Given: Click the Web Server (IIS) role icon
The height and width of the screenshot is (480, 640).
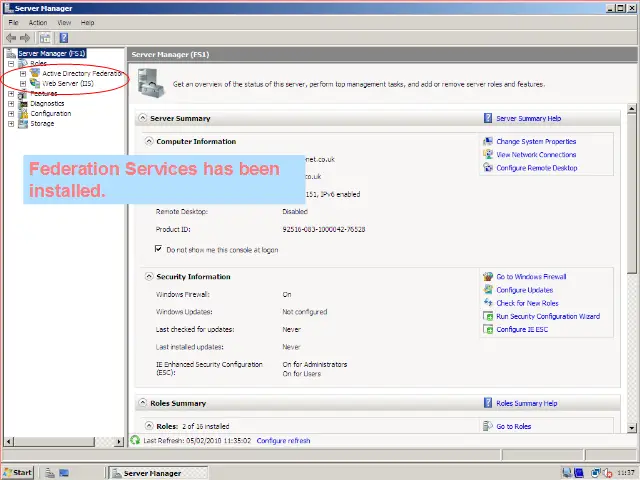Looking at the screenshot, I should click(x=35, y=83).
